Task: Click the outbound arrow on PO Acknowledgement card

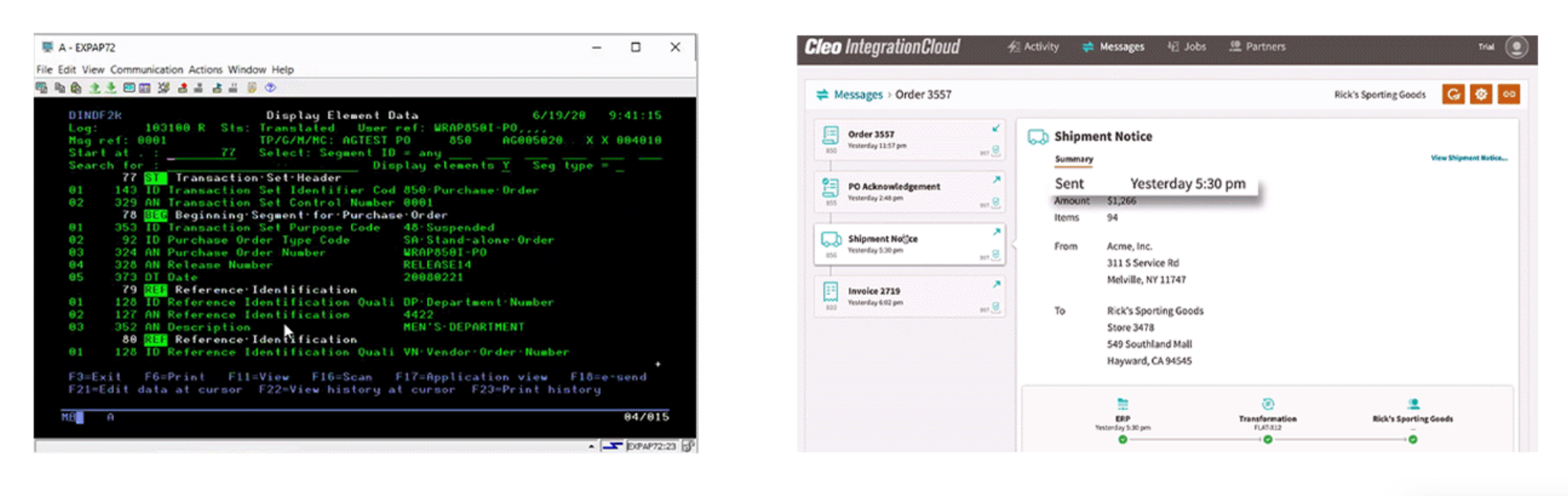Action: click(x=996, y=179)
